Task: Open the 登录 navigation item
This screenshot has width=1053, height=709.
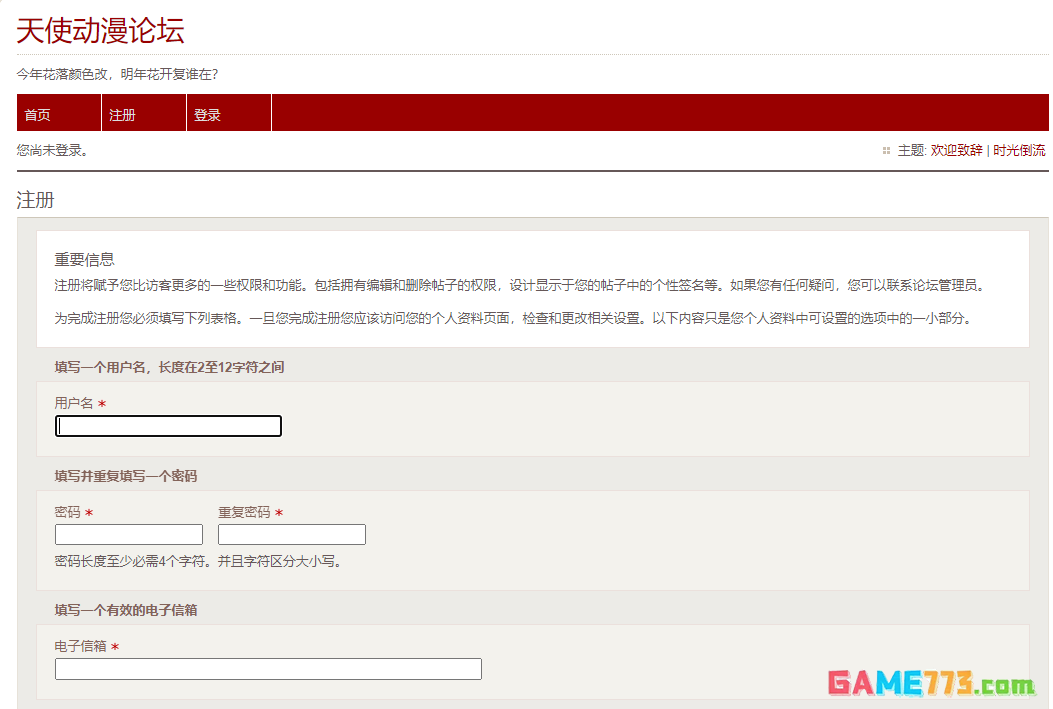Action: coord(207,115)
